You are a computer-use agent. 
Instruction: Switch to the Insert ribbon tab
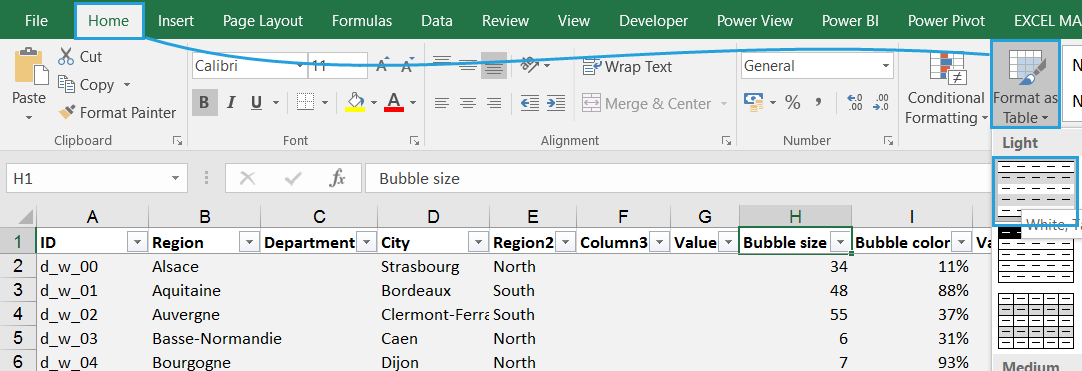176,21
